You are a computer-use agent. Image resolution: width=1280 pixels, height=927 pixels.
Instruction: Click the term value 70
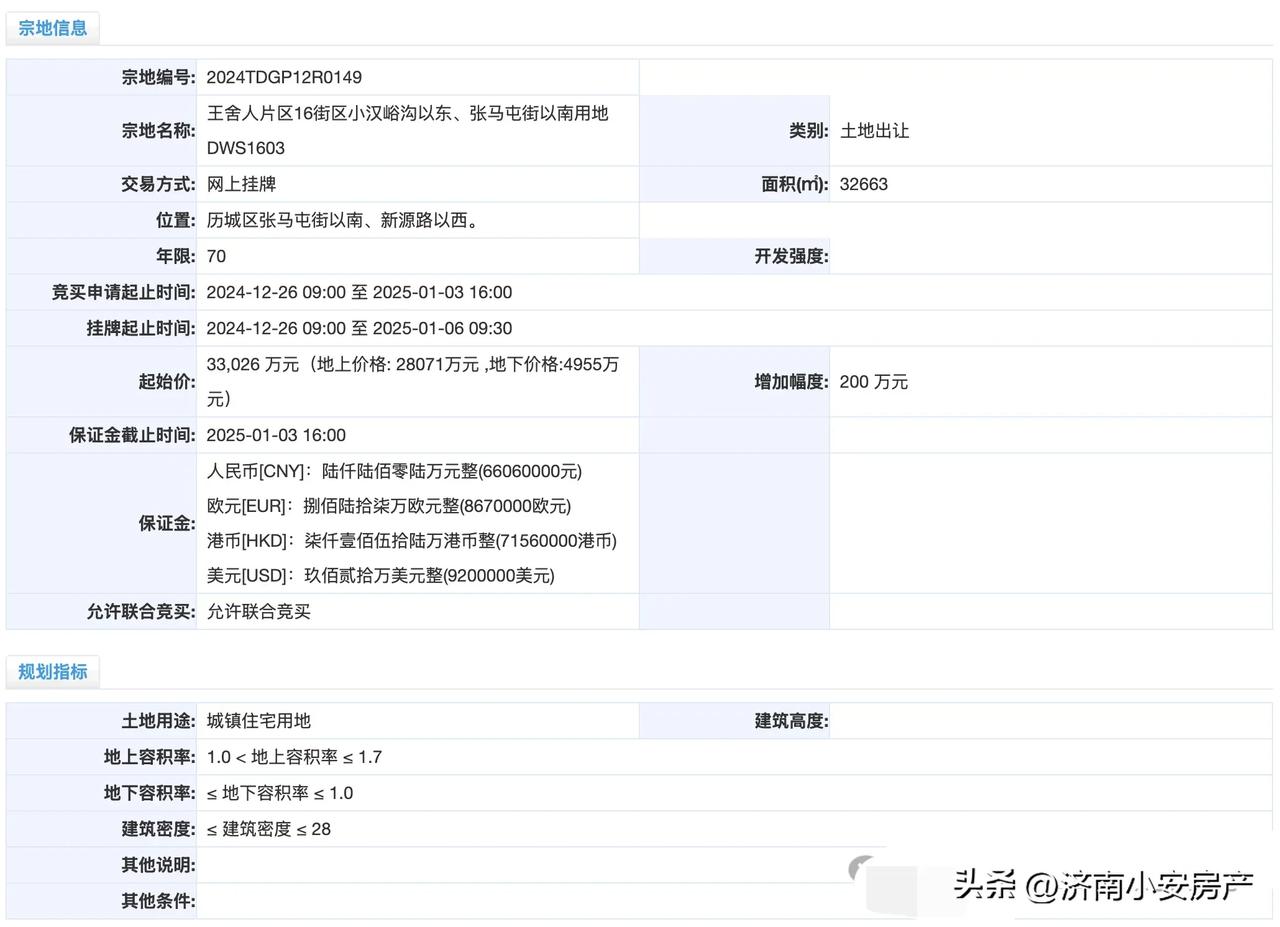coord(216,256)
